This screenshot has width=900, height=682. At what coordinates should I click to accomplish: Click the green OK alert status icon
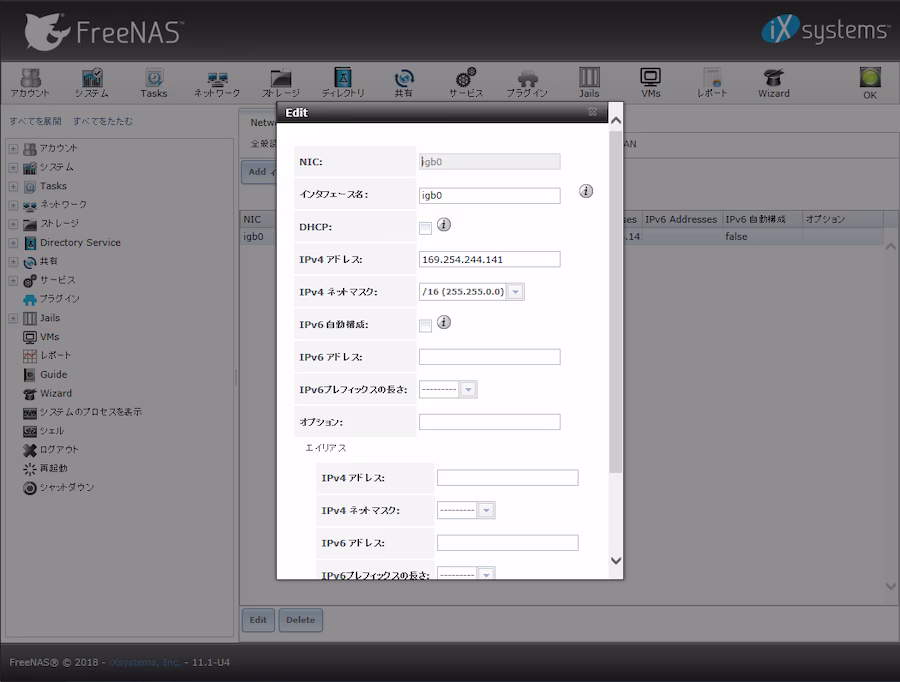870,78
